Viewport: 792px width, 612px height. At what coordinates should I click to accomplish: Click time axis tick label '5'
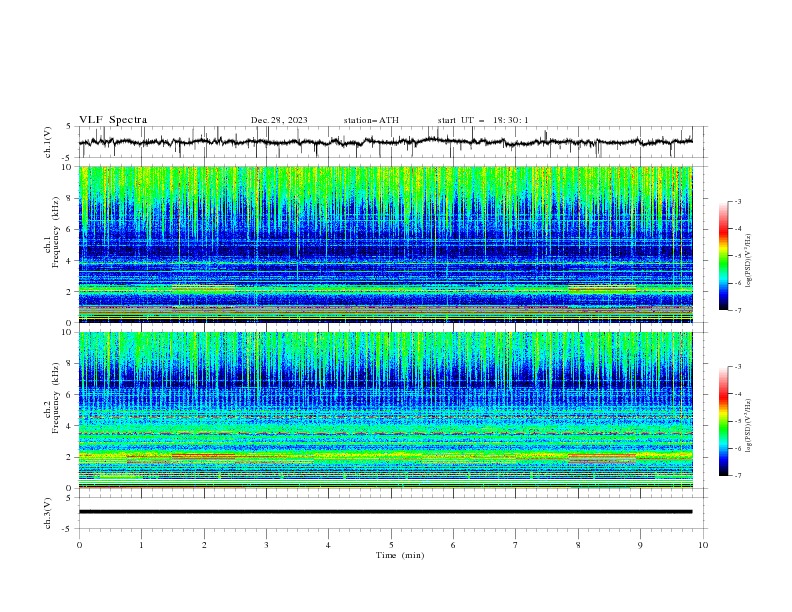391,545
